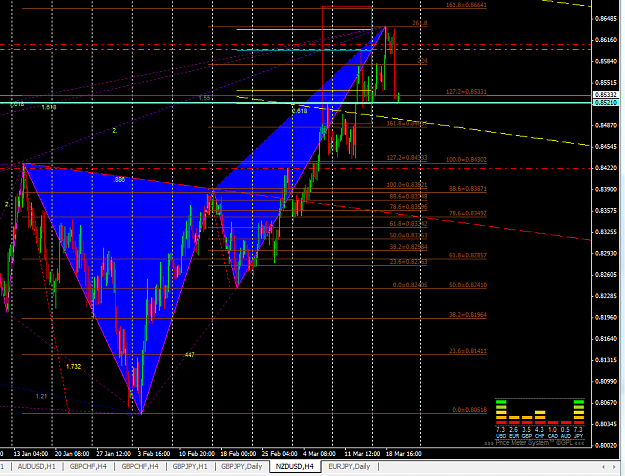This screenshot has width=625, height=476.
Task: Select the red rectangle outline on the chart
Action: click(347, 65)
